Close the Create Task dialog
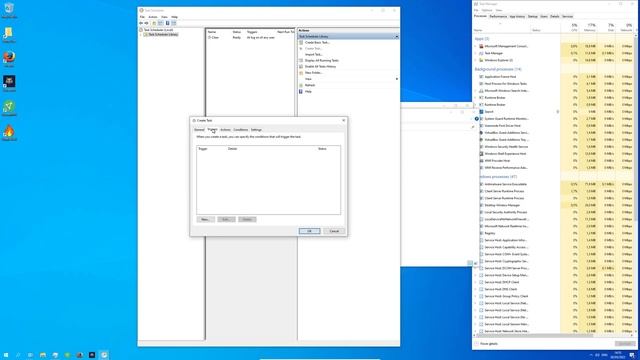Screen dimensions: 640x360 344,120
